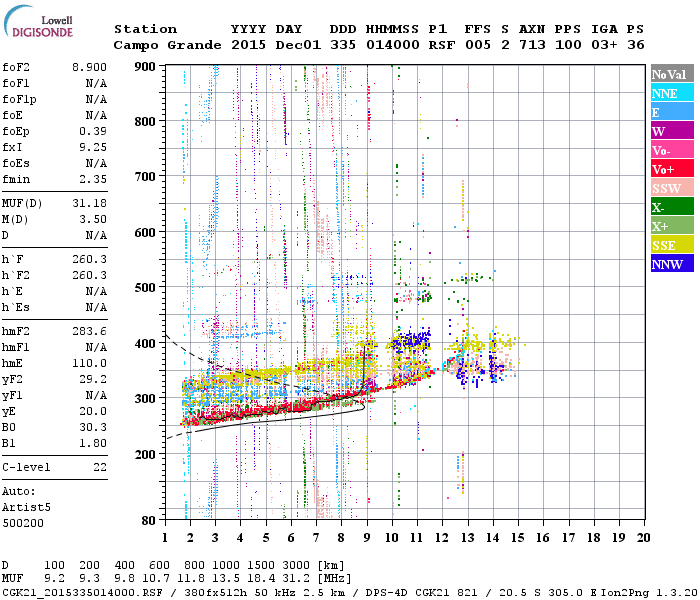Click the P1 value RSF

442,45
